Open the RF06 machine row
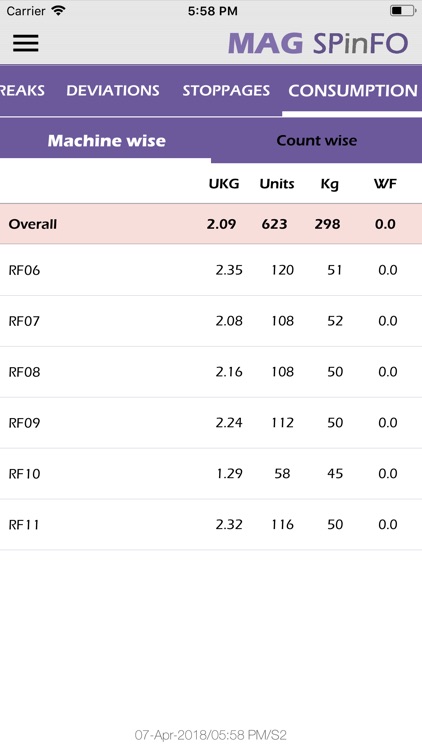This screenshot has width=422, height=750. tap(211, 270)
